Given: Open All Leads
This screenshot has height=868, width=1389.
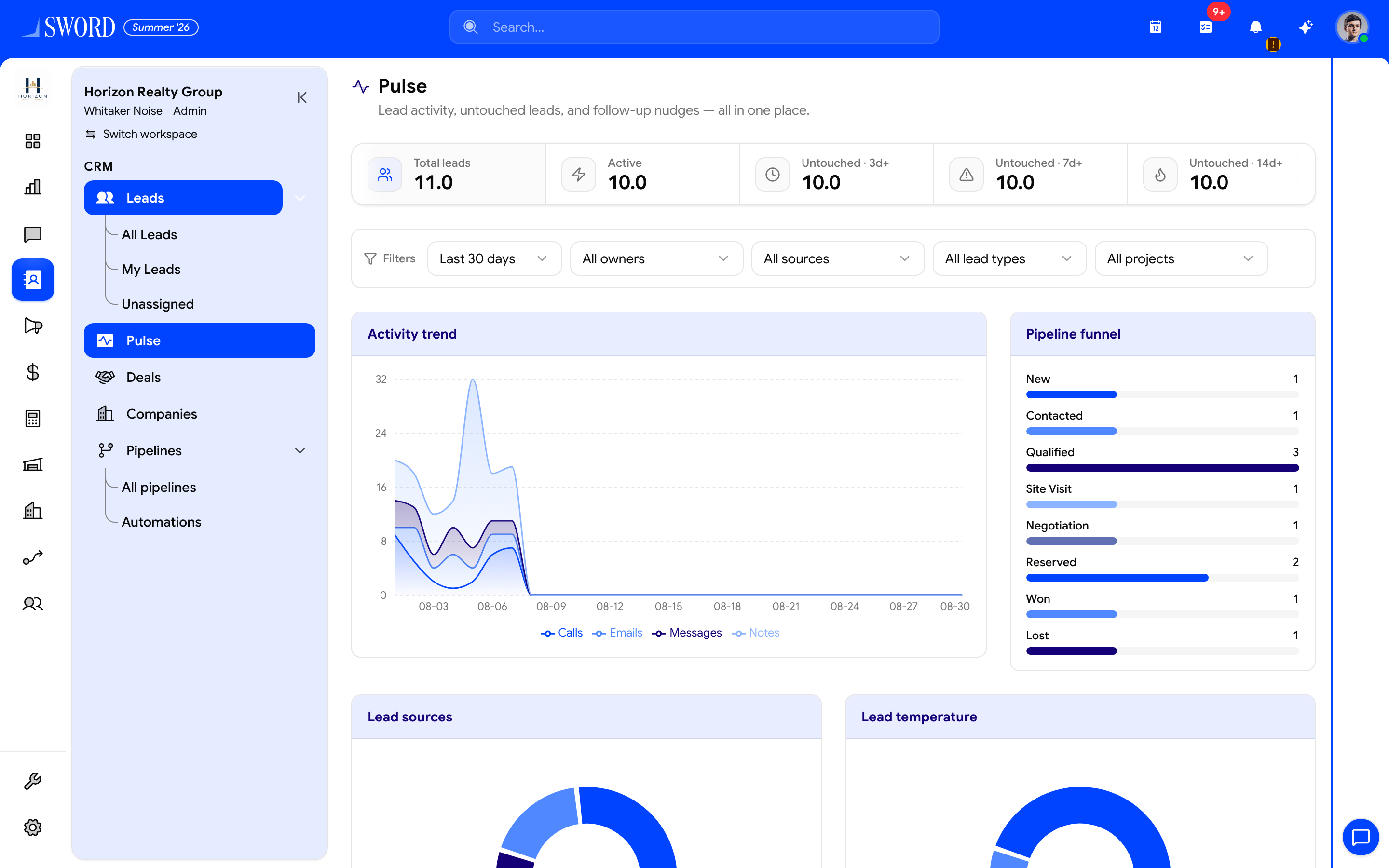Looking at the screenshot, I should [149, 234].
